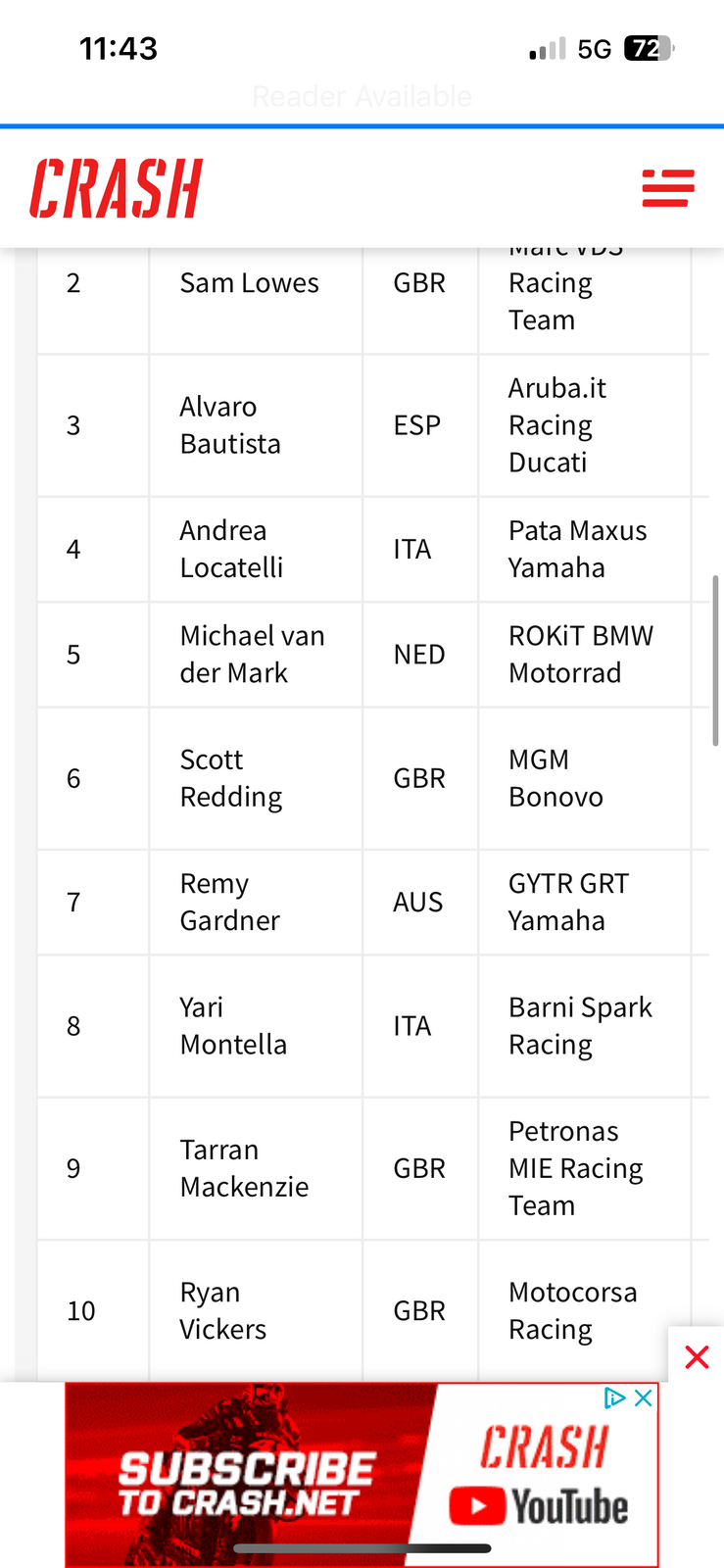
Task: Tap the YouTube play logo in ad
Action: pyautogui.click(x=477, y=1506)
